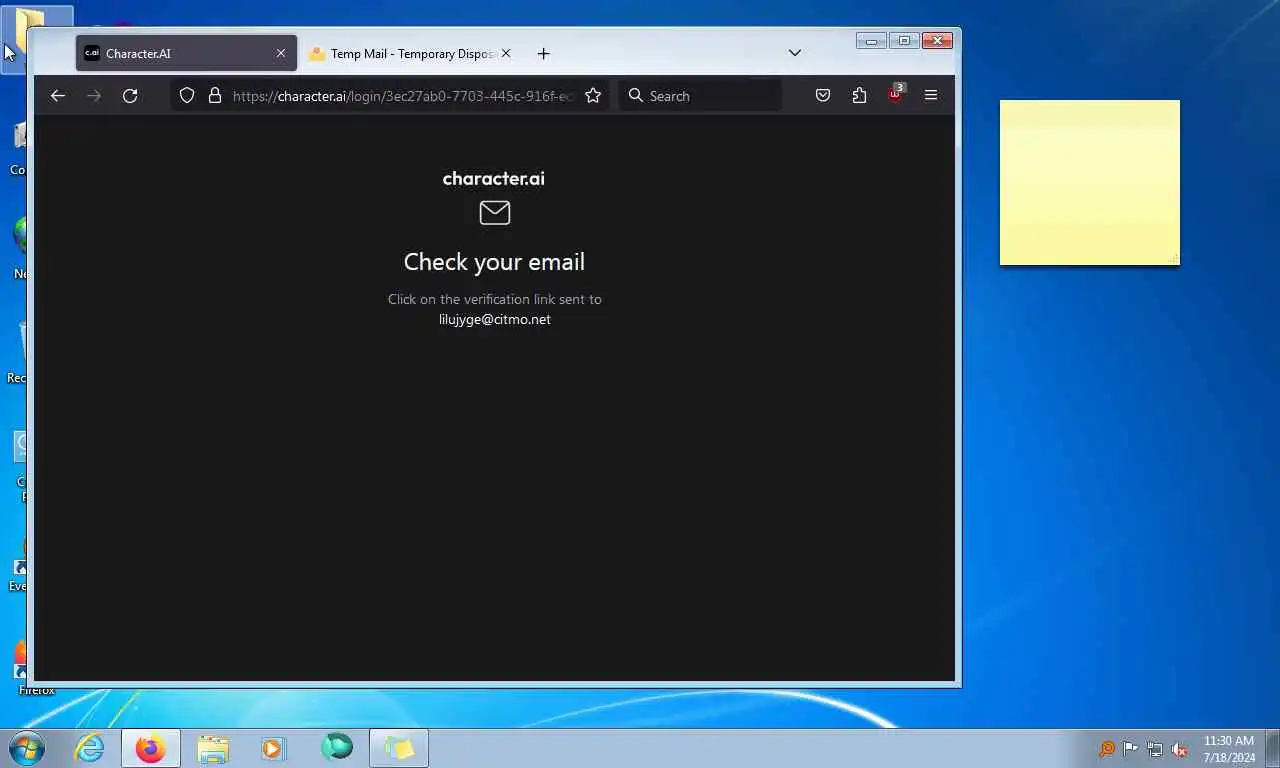Open a new browser tab

click(x=543, y=54)
